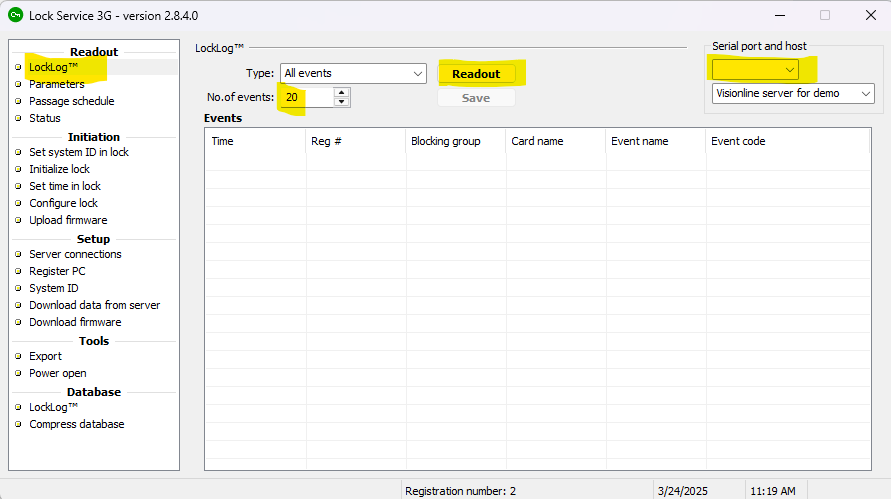Open Server connections setup
The image size is (891, 499).
(x=76, y=254)
